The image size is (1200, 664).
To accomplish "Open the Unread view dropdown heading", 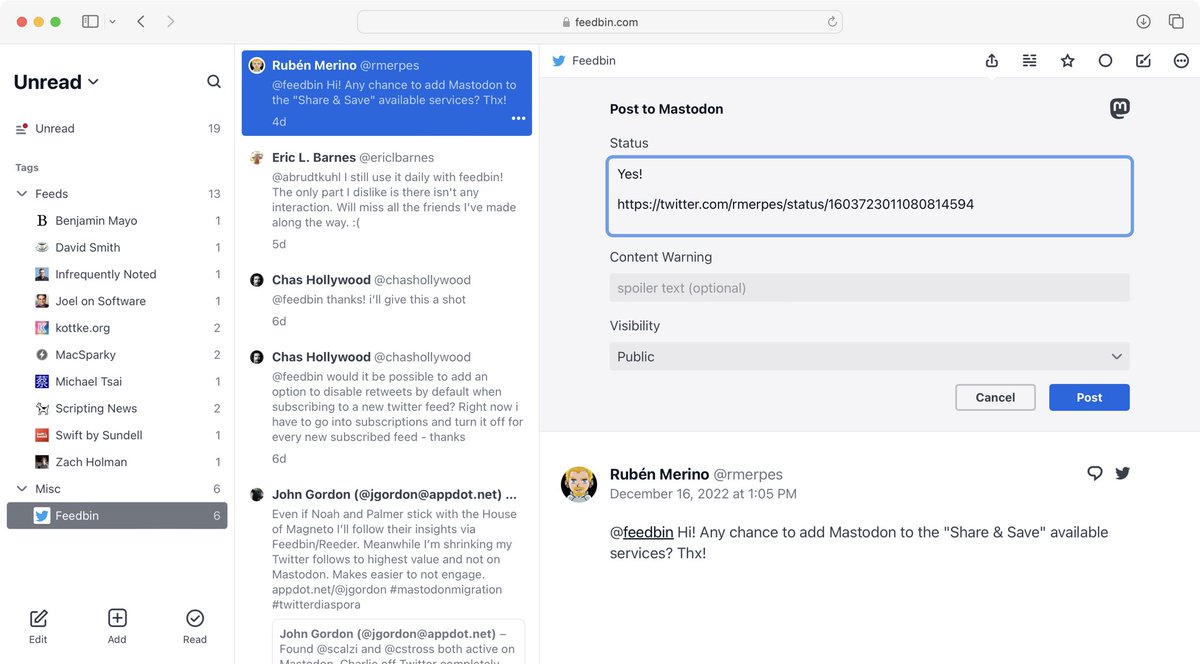I will click(x=56, y=82).
